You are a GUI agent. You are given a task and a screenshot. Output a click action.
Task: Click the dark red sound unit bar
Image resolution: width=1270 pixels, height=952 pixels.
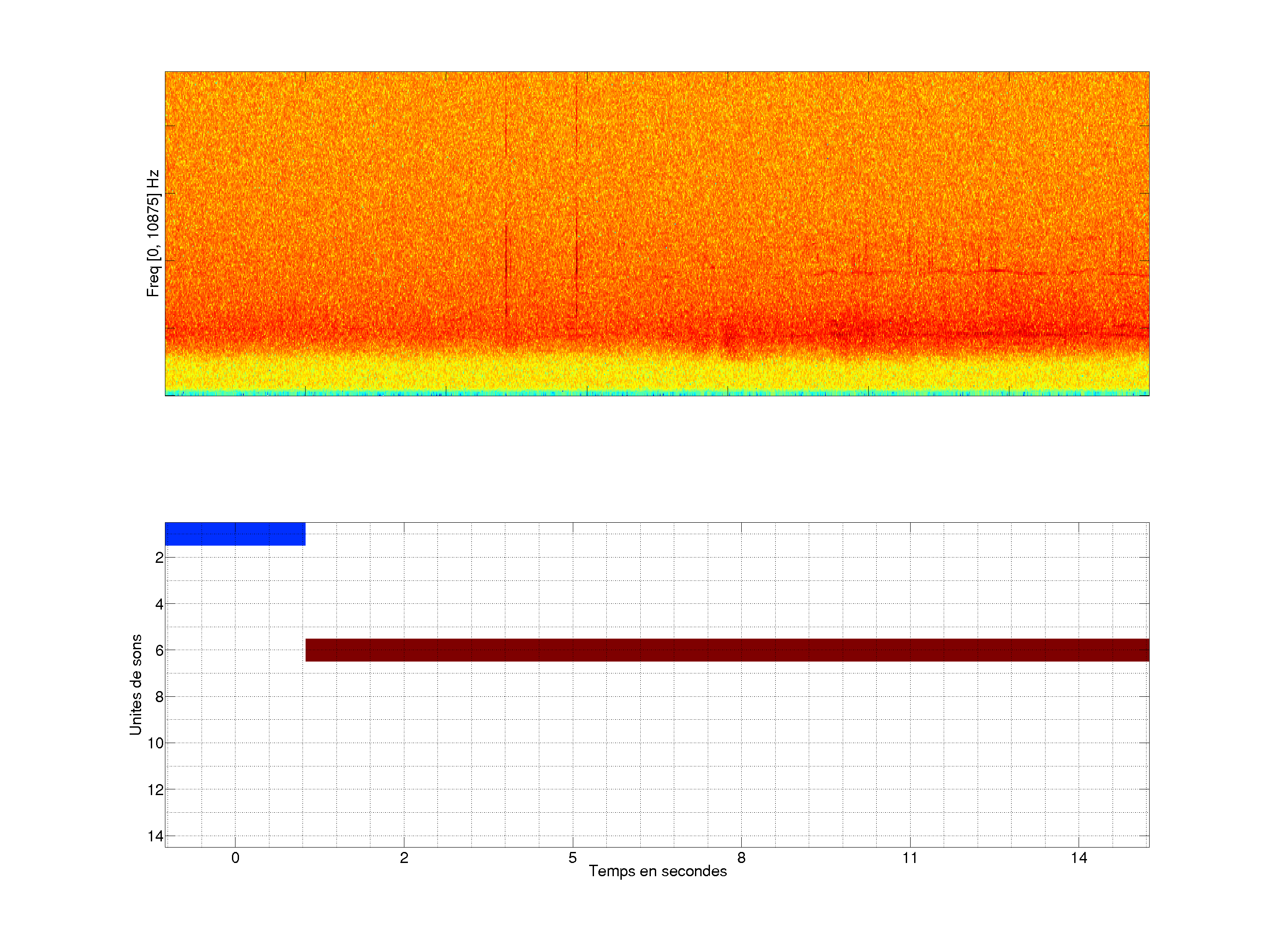[727, 650]
